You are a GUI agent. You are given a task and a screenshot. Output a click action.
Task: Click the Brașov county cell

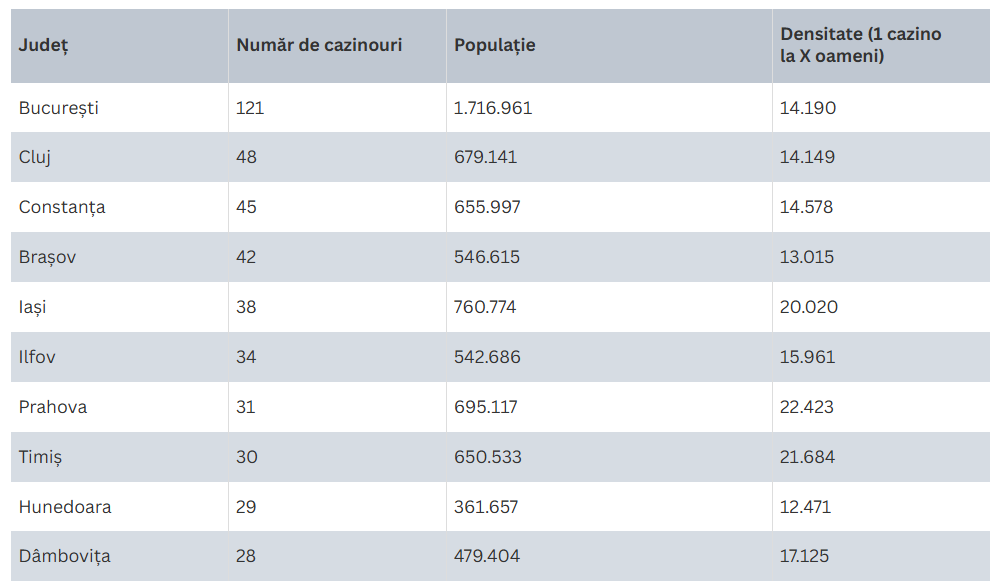tap(47, 257)
